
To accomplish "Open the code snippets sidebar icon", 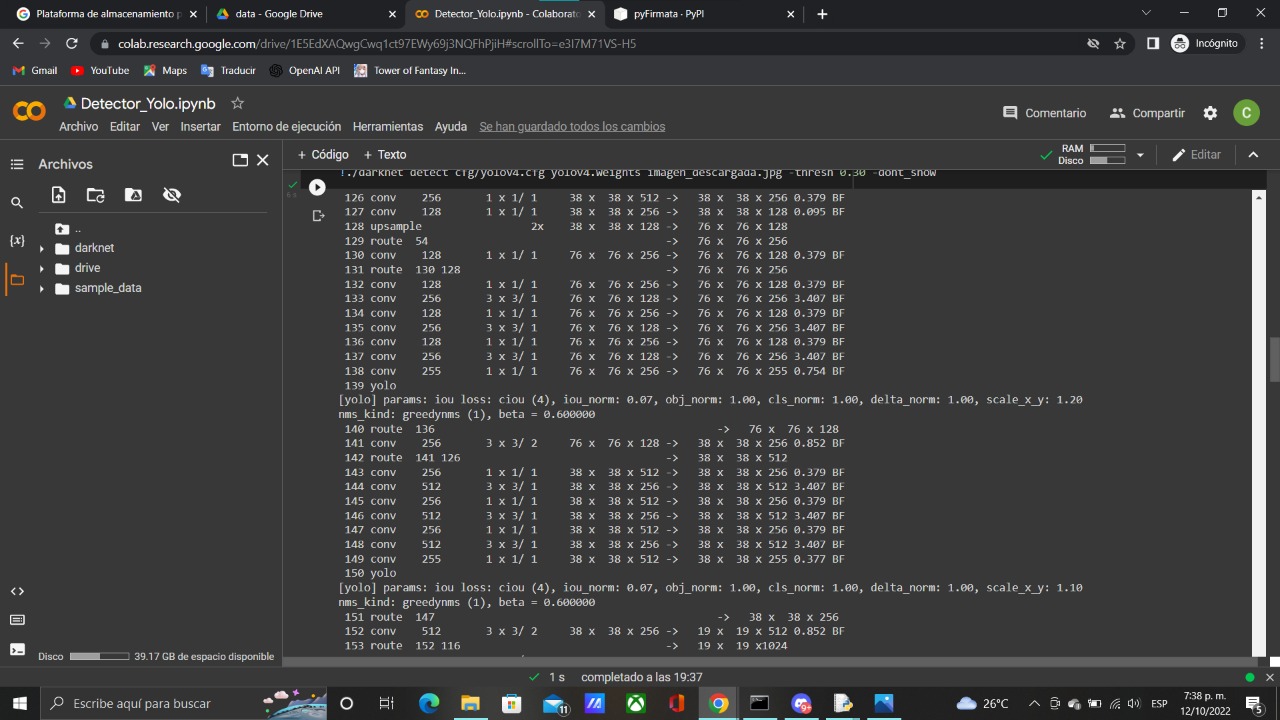I will [x=16, y=591].
